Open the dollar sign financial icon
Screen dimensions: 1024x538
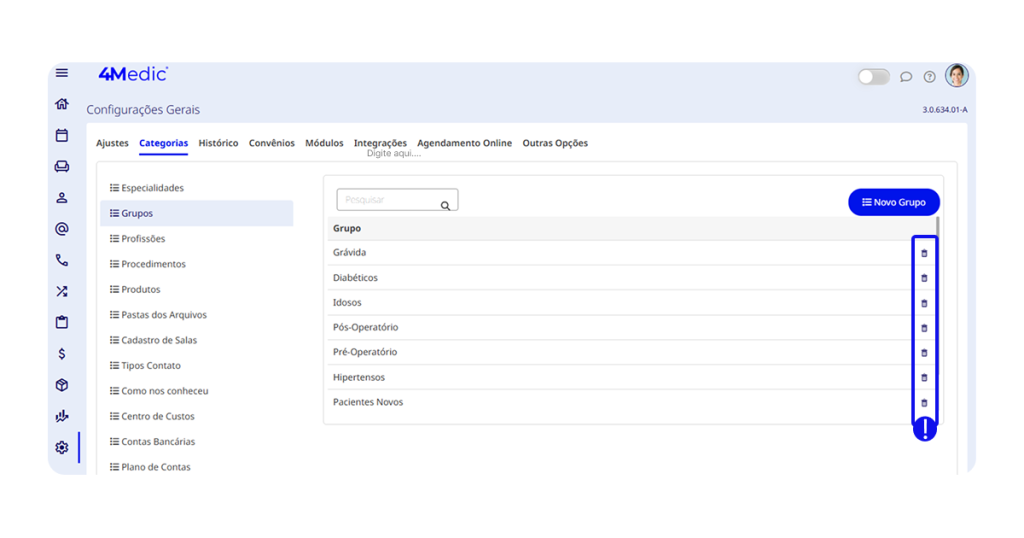[x=62, y=354]
